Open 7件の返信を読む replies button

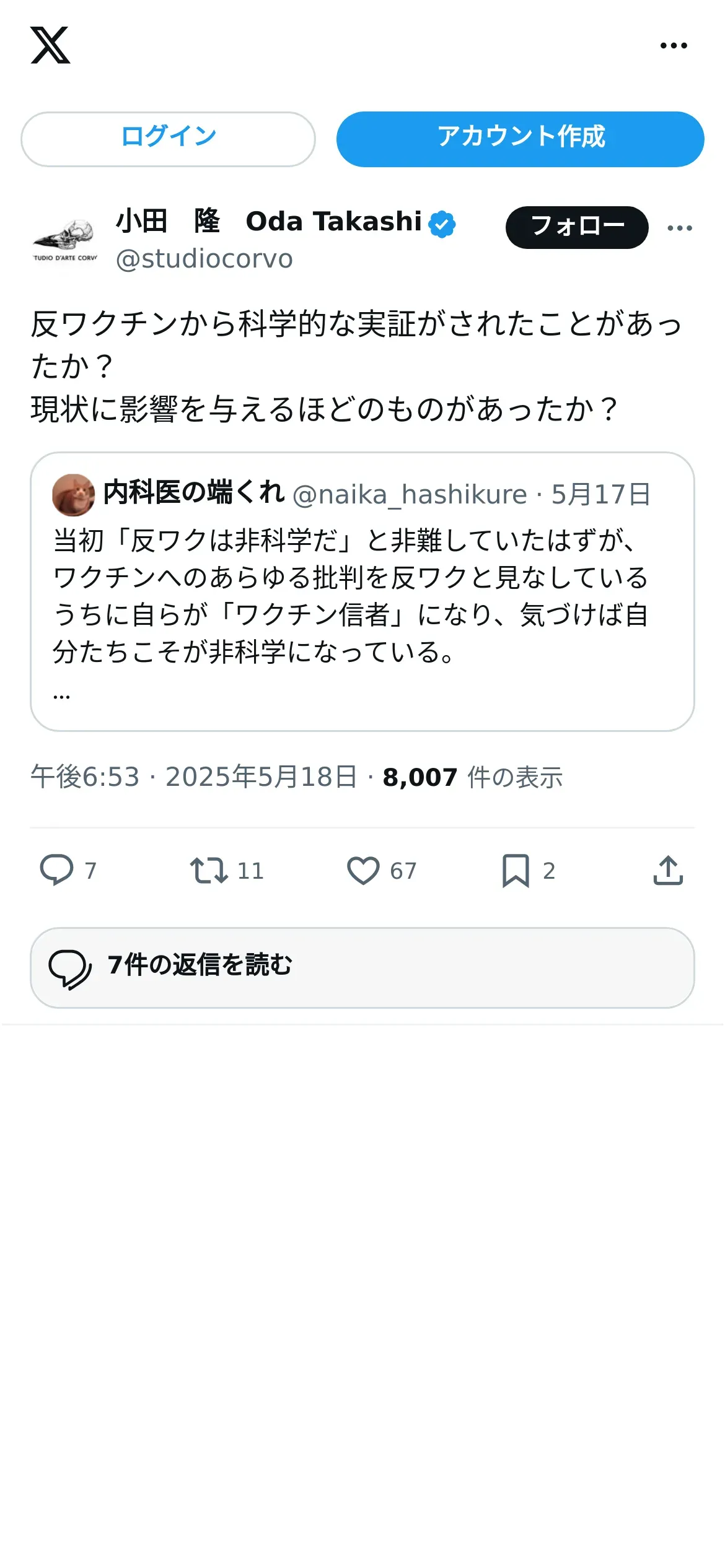click(362, 967)
